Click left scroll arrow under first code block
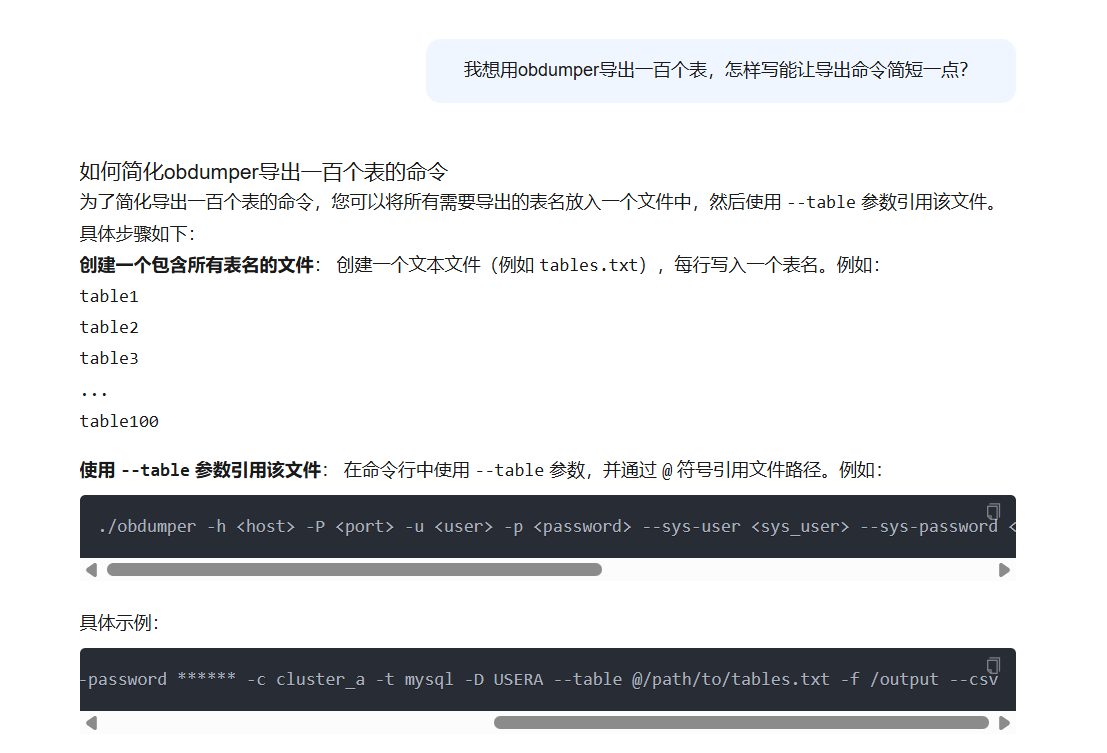Screen dimensions: 1107x753 [x=91, y=570]
